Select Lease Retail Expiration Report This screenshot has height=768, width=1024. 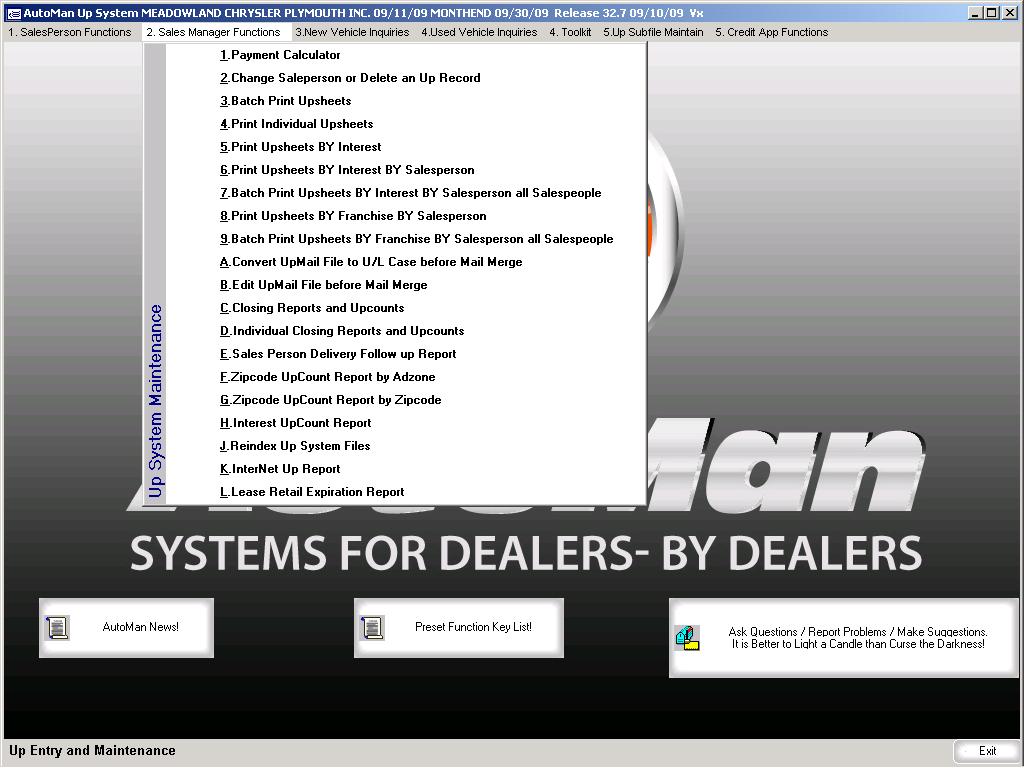click(312, 492)
